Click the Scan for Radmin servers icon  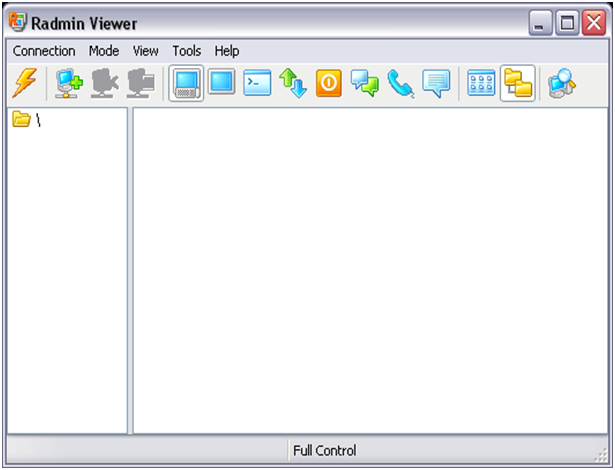coord(562,83)
